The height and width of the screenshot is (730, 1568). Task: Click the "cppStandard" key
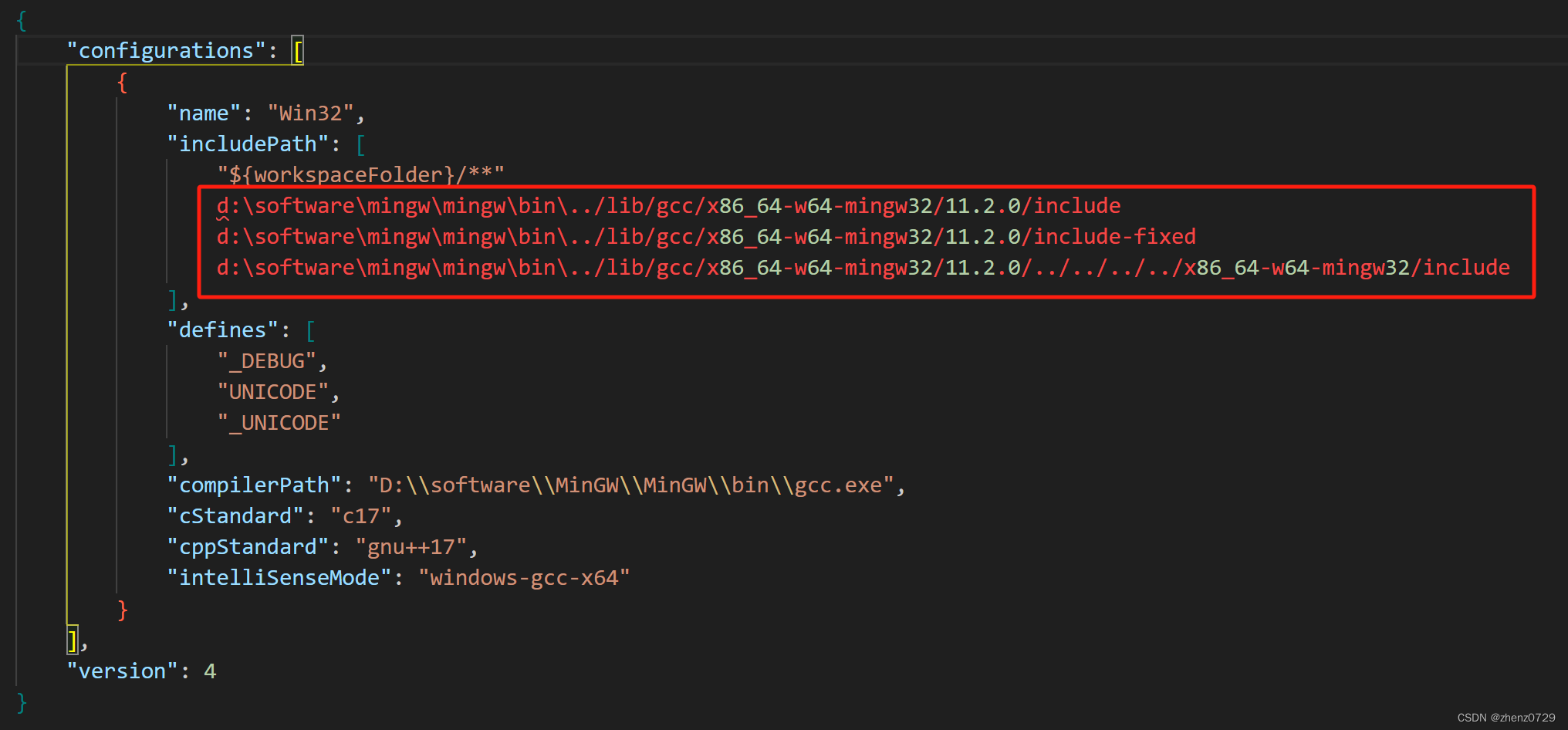[x=248, y=547]
